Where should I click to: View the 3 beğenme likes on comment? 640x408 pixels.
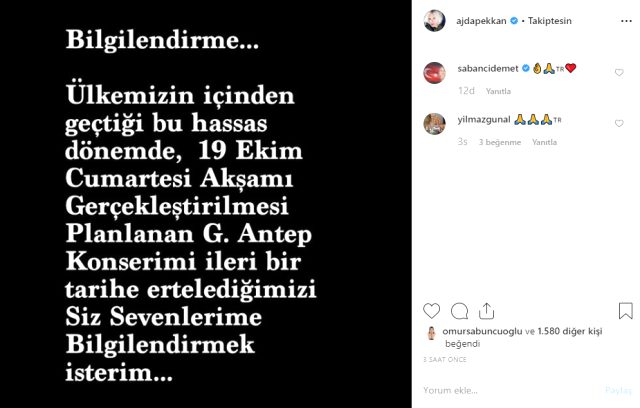(500, 142)
